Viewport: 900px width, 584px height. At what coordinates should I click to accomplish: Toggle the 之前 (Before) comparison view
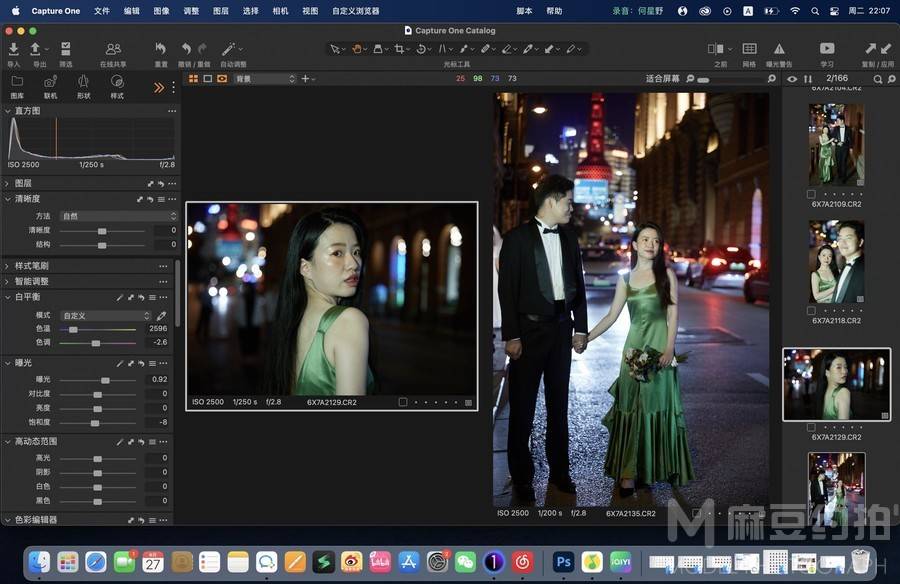point(715,49)
